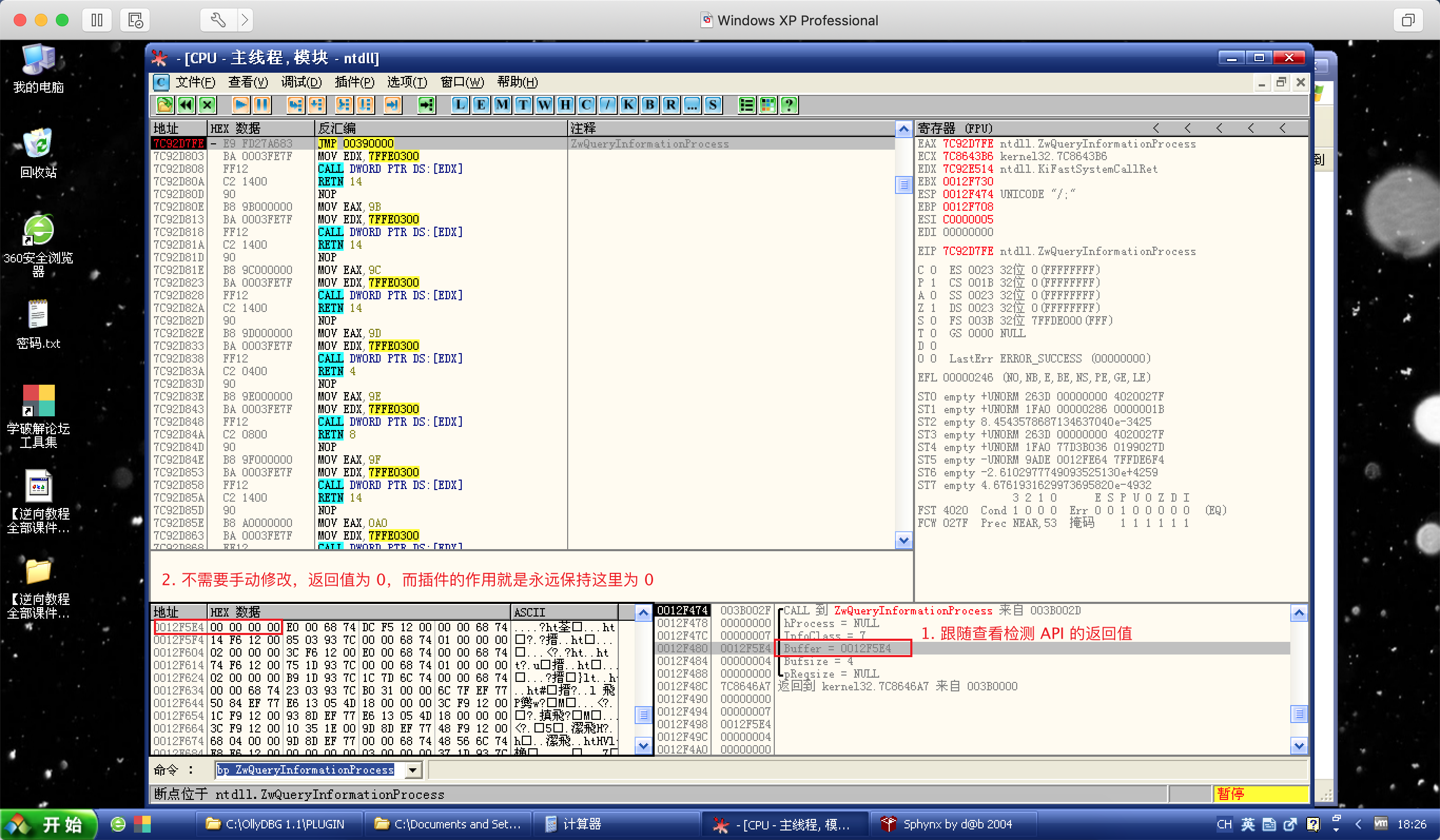This screenshot has width=1440, height=840.
Task: Show the Log window L button
Action: 460,104
